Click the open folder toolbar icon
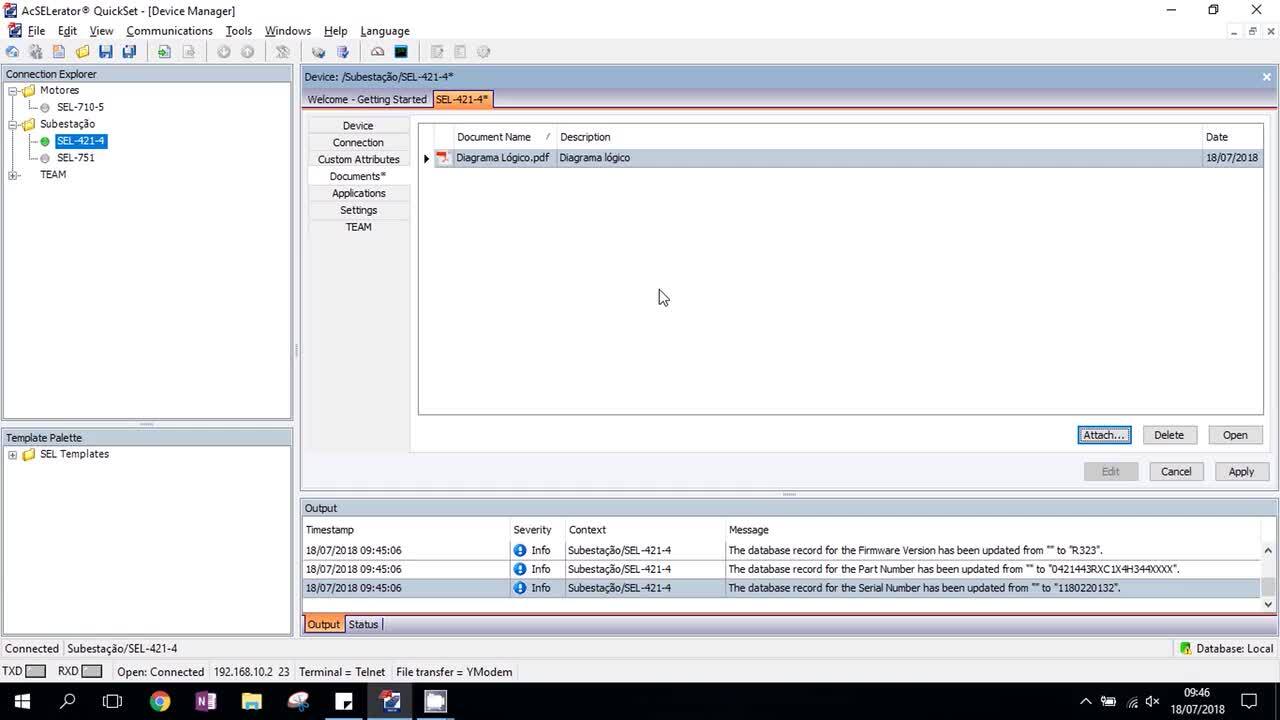Image resolution: width=1280 pixels, height=720 pixels. tap(82, 52)
